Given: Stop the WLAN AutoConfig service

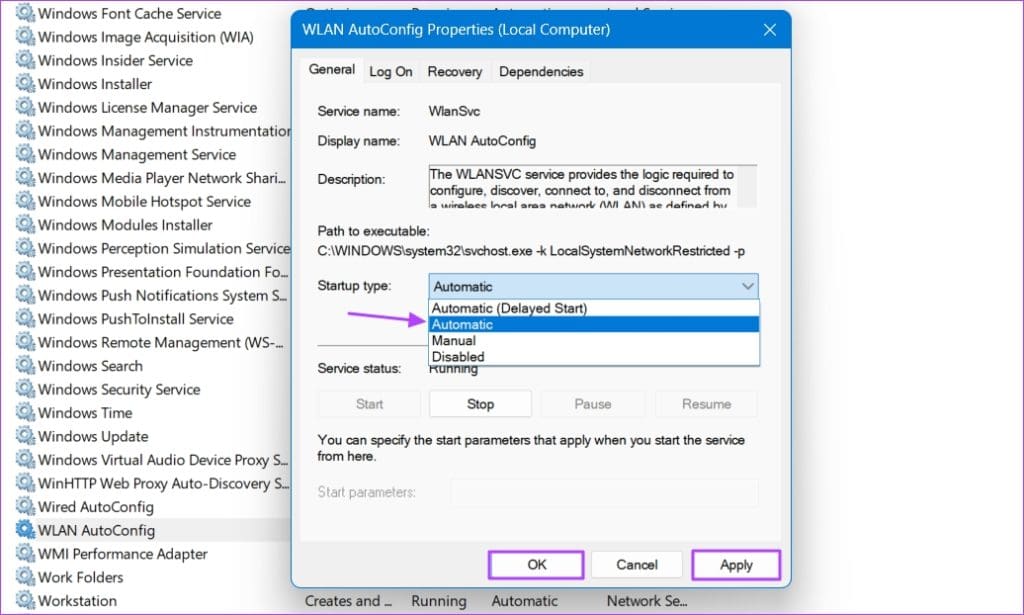Looking at the screenshot, I should 480,403.
